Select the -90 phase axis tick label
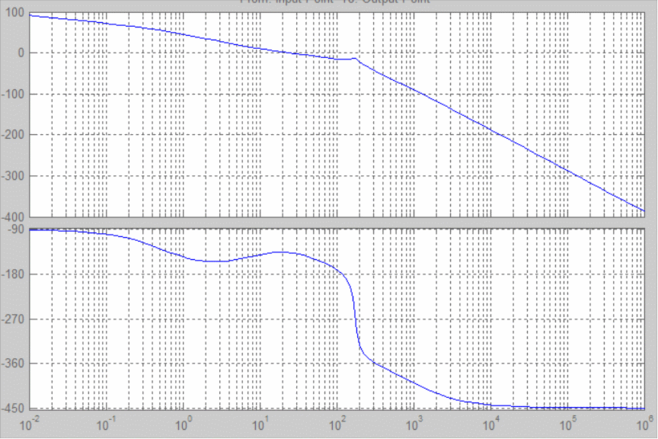The height and width of the screenshot is (439, 658). click(17, 229)
